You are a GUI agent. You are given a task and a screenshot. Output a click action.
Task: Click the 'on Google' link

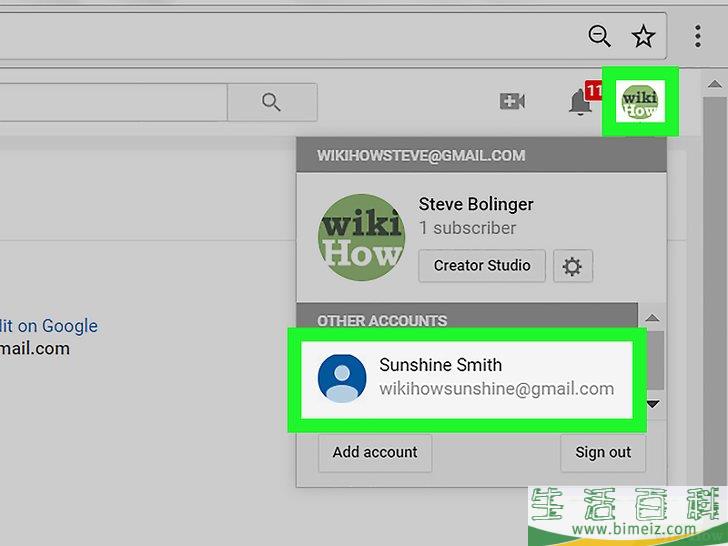[58, 326]
